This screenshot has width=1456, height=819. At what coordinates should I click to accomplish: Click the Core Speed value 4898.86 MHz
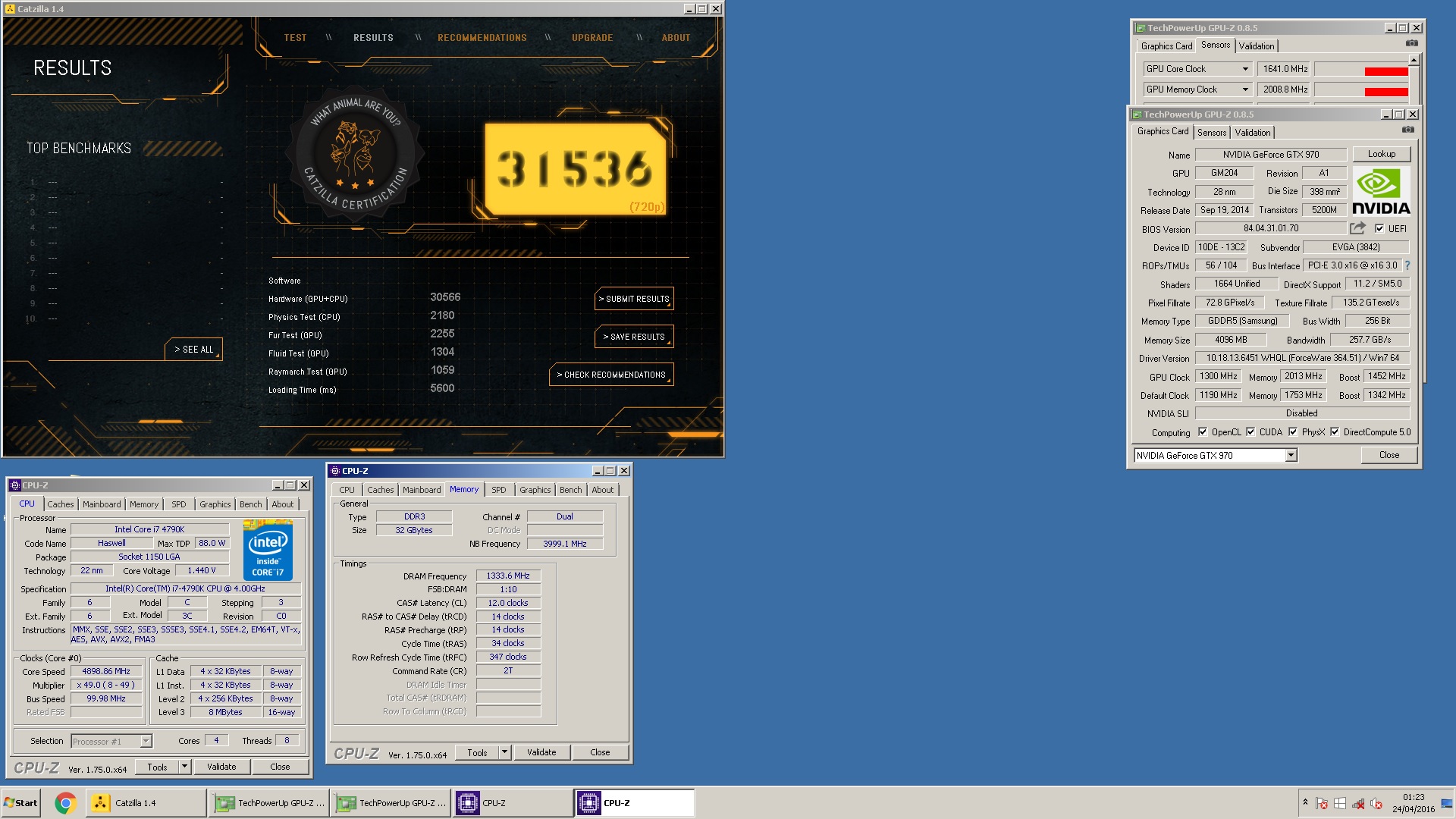(x=106, y=672)
